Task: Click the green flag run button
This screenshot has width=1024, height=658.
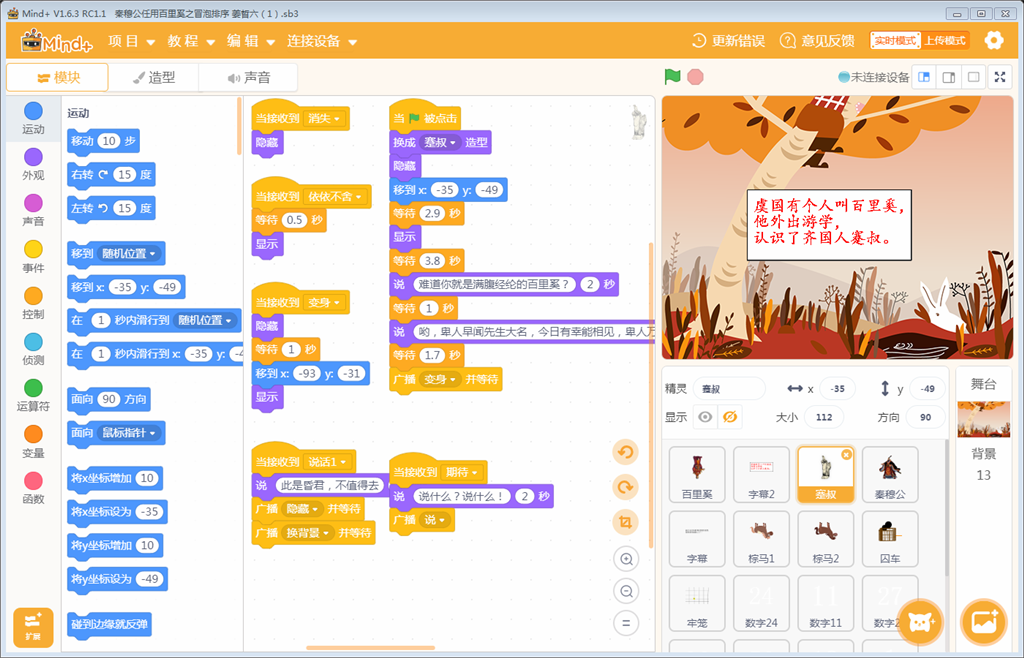Action: coord(672,76)
